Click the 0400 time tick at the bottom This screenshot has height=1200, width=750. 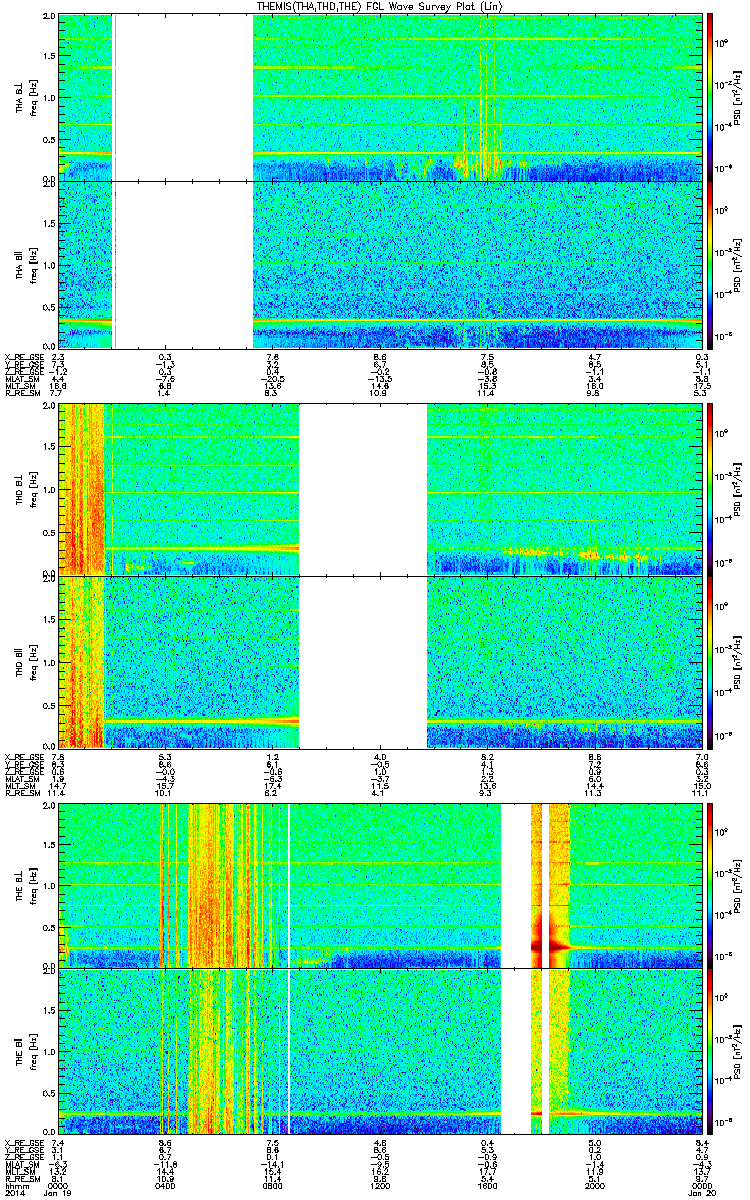(167, 1185)
